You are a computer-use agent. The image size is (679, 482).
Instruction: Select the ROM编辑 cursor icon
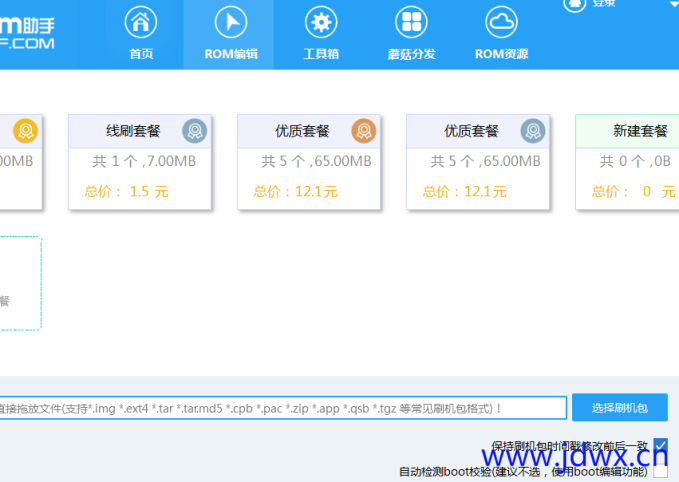point(231,22)
